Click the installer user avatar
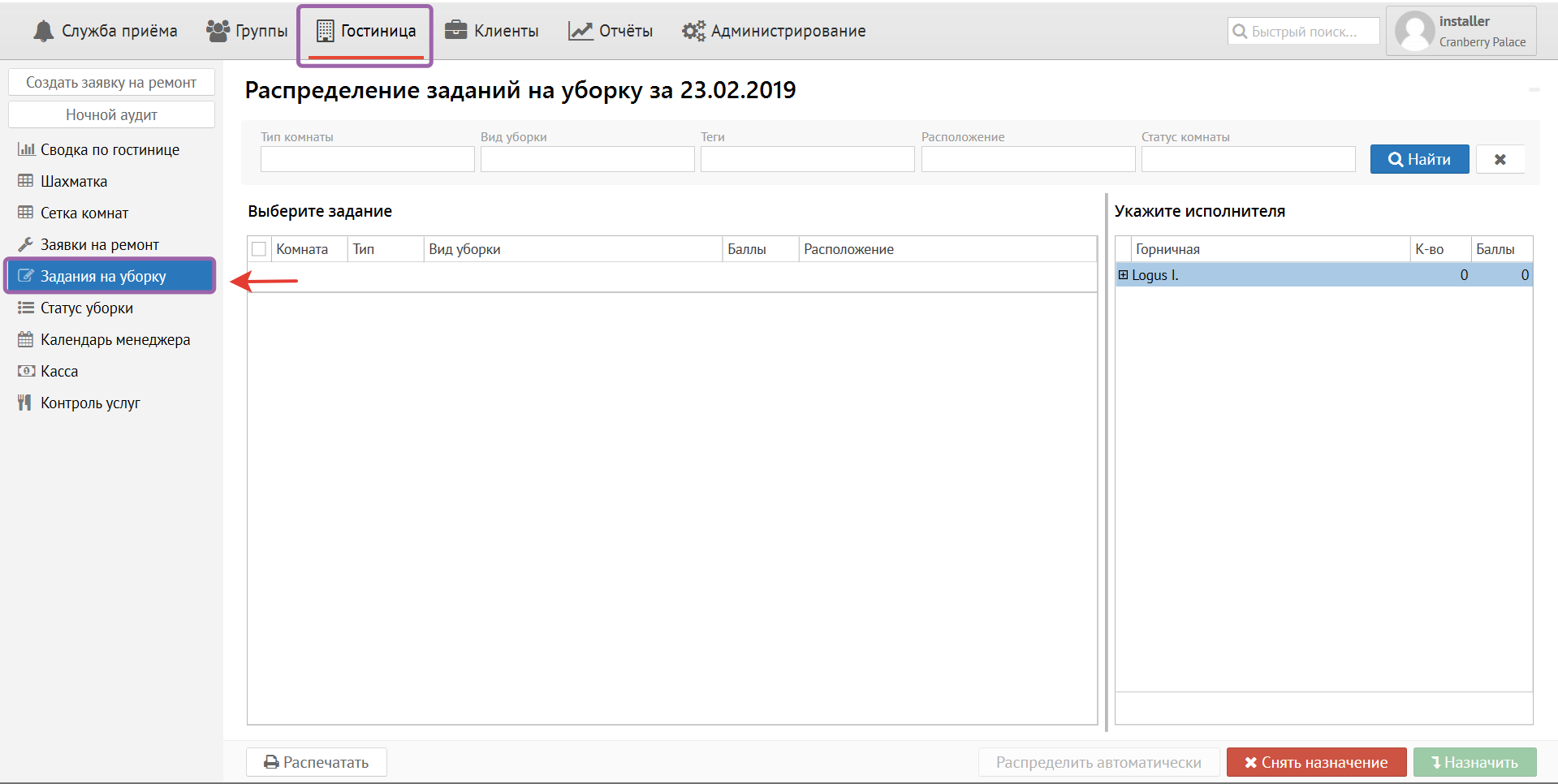The height and width of the screenshot is (784, 1558). (1413, 32)
